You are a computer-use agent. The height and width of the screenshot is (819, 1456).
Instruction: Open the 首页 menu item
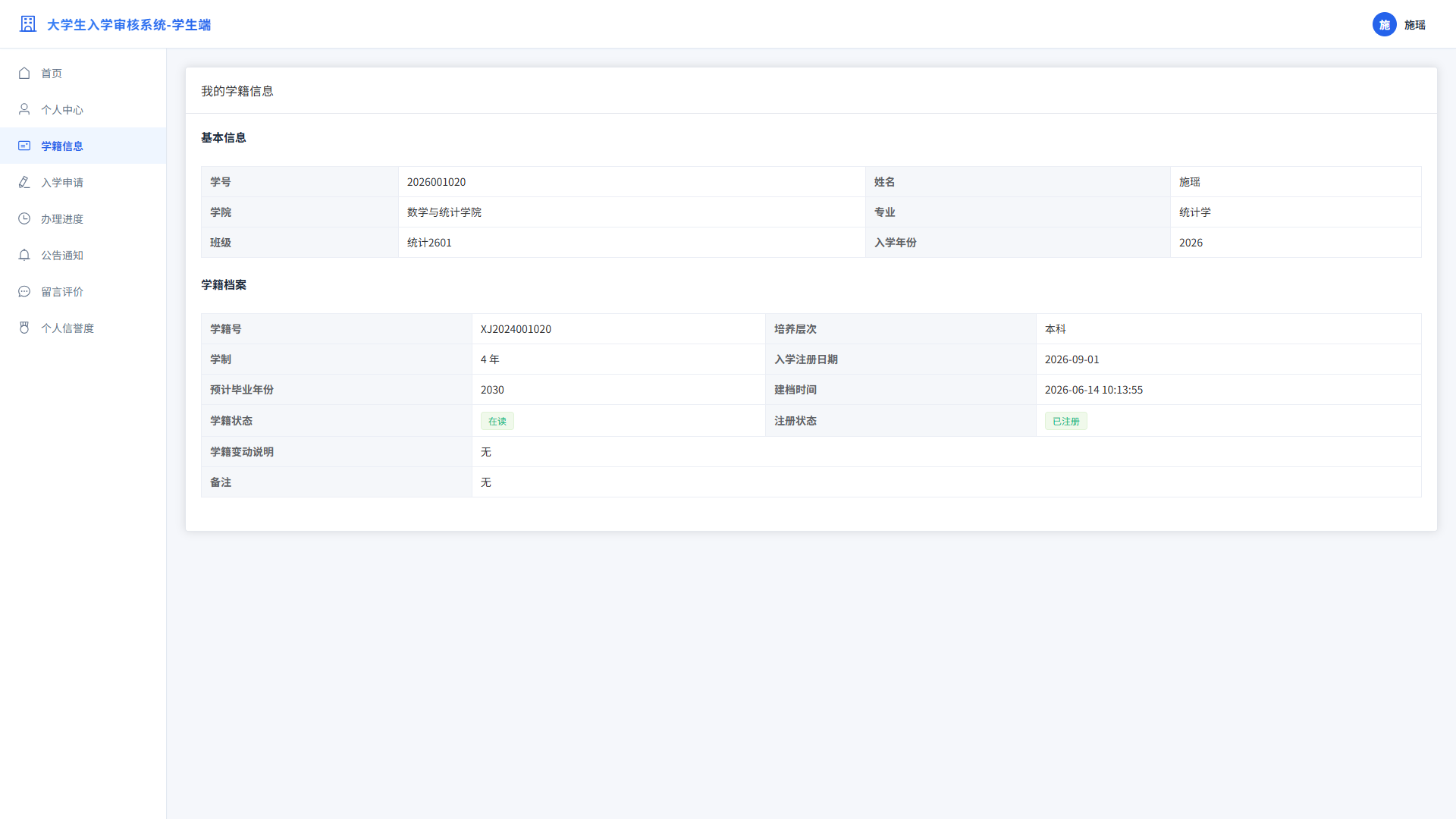83,73
